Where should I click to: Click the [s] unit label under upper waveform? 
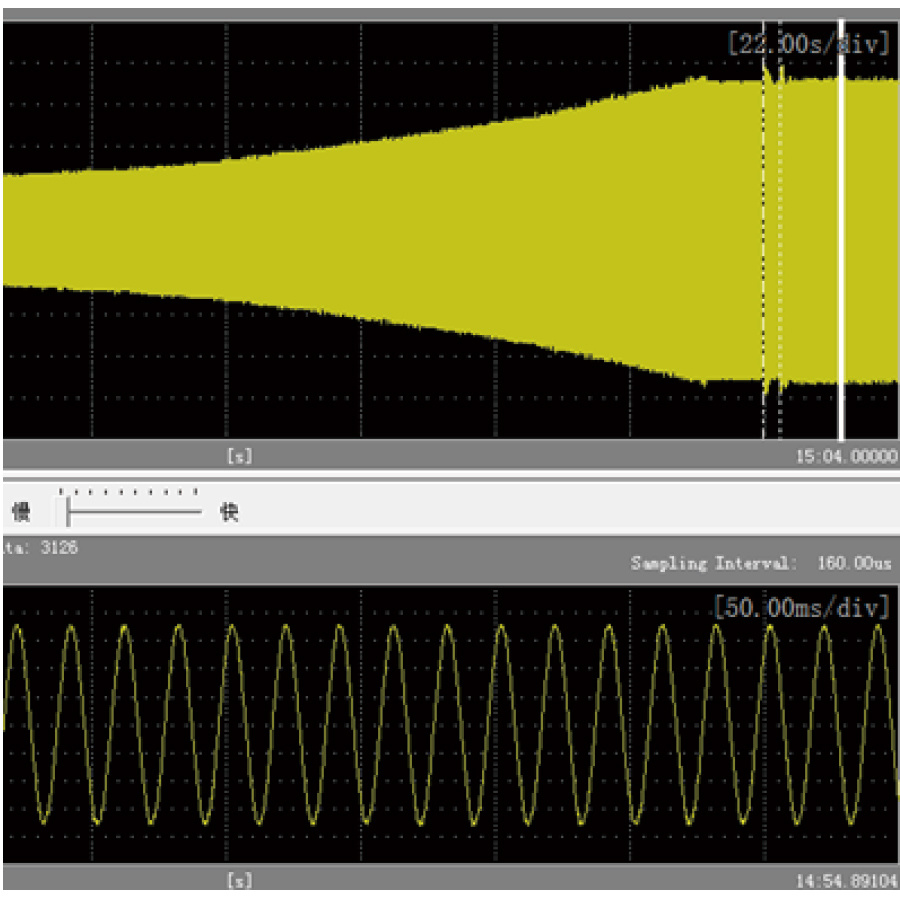click(239, 456)
